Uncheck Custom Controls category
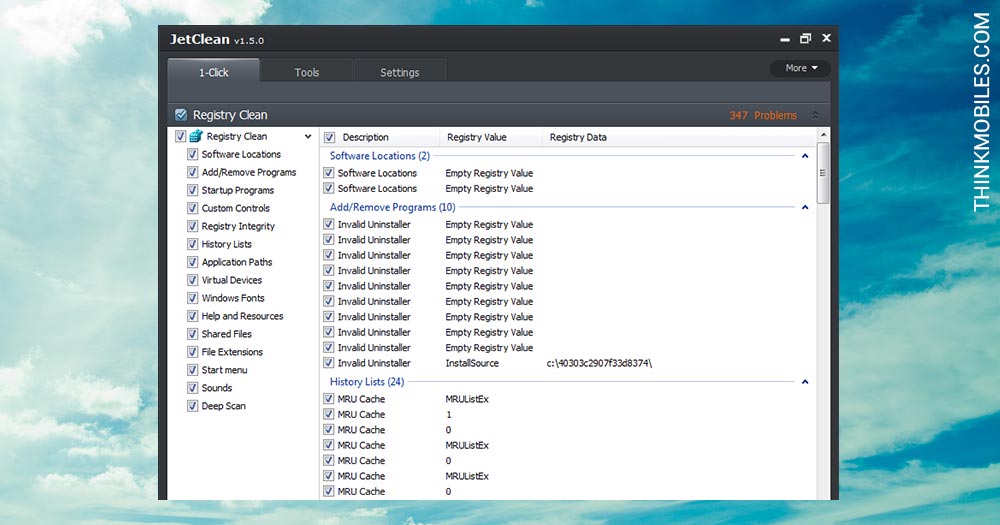Image resolution: width=1000 pixels, height=525 pixels. click(x=192, y=208)
